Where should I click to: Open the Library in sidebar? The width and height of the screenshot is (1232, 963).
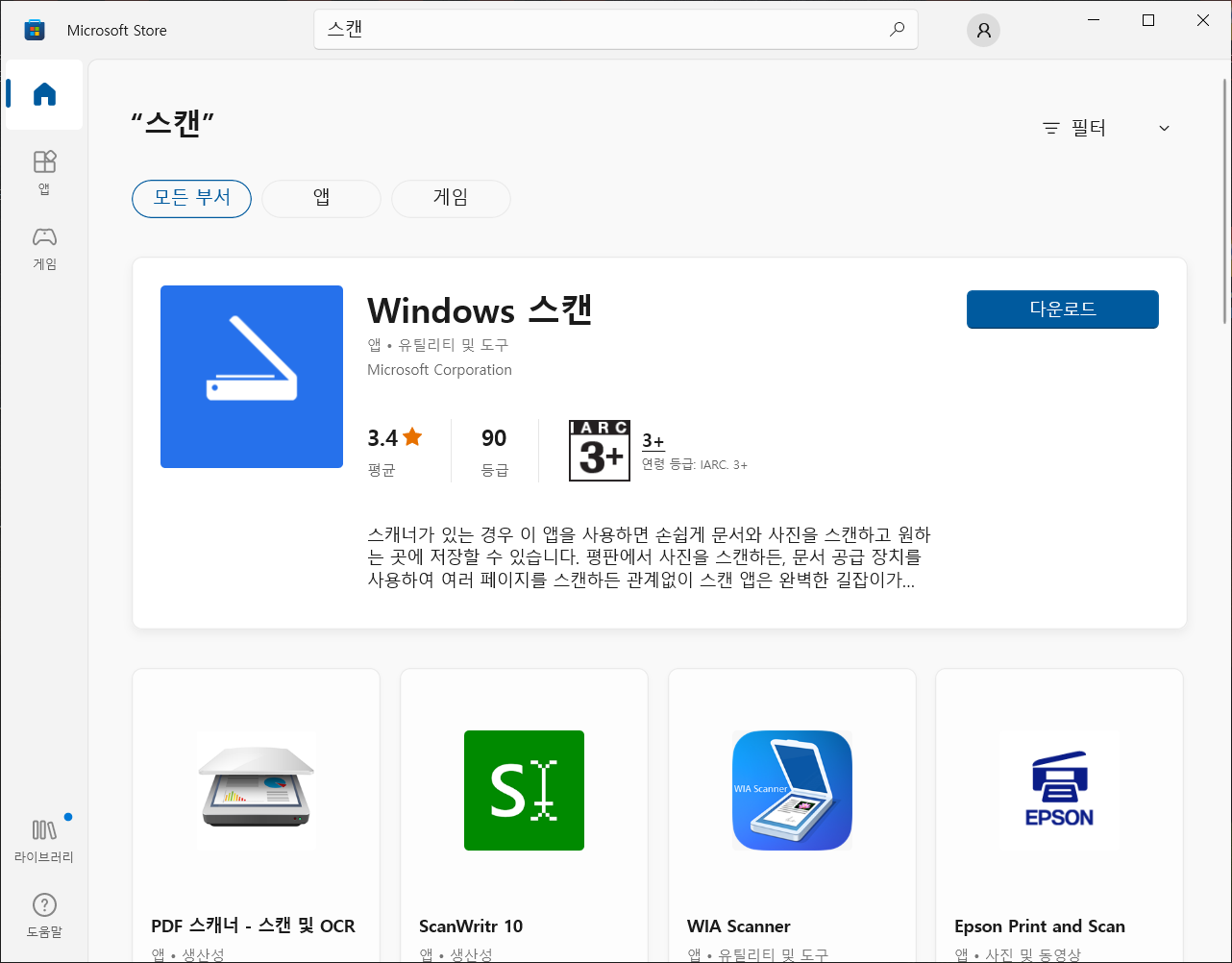(44, 839)
